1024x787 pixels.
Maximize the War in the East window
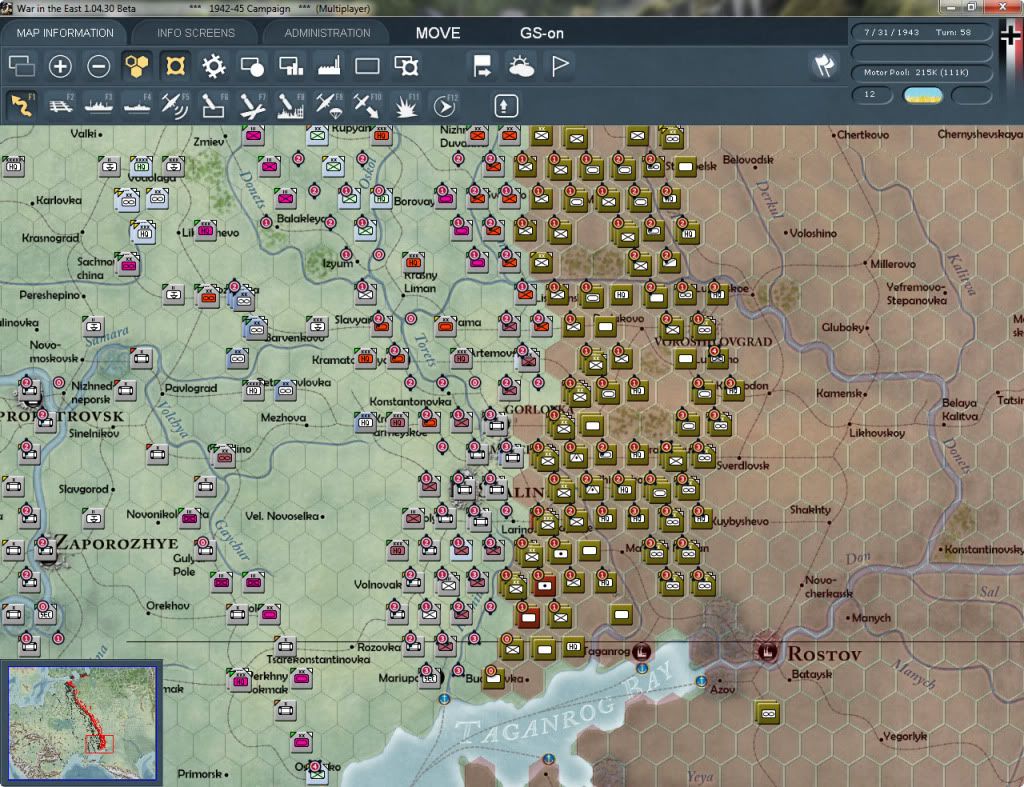tap(972, 7)
